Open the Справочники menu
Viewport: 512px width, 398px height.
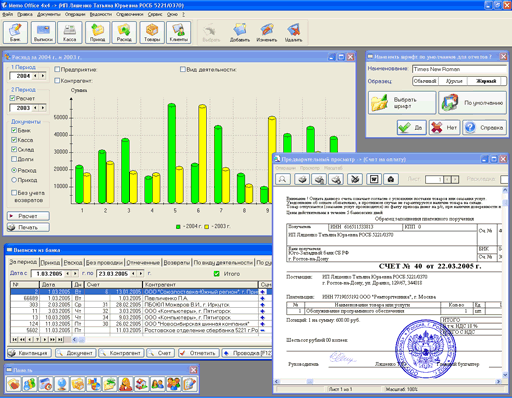130,14
